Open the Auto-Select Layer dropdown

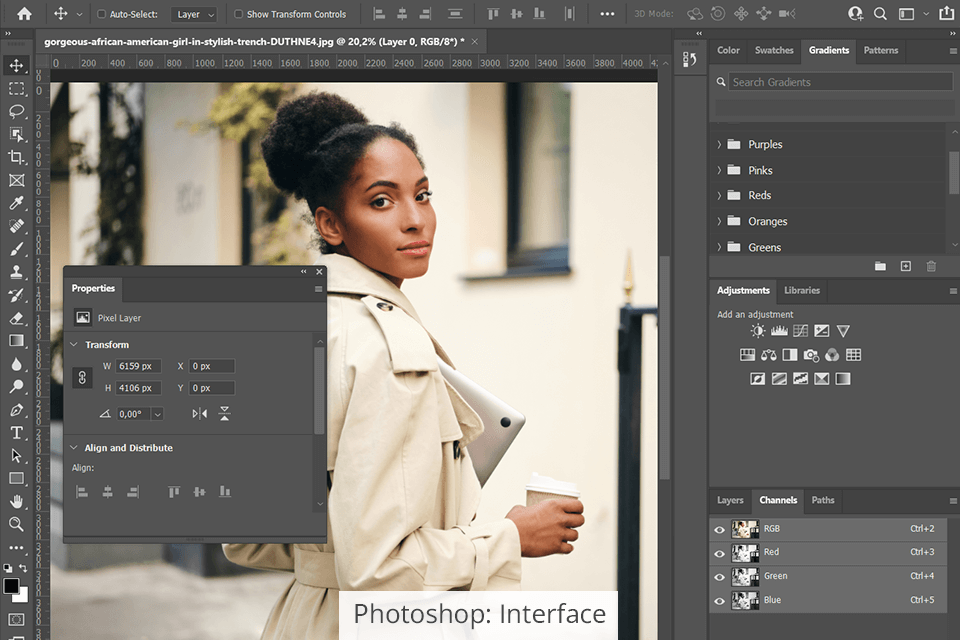194,14
